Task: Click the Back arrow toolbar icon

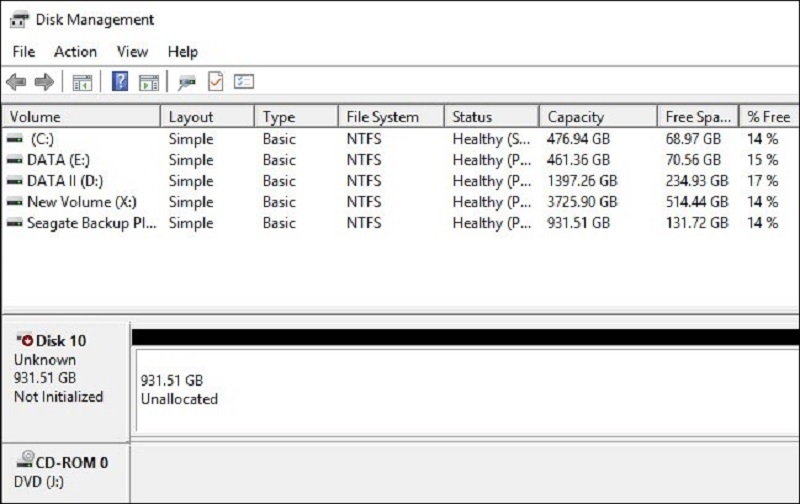Action: click(x=16, y=82)
